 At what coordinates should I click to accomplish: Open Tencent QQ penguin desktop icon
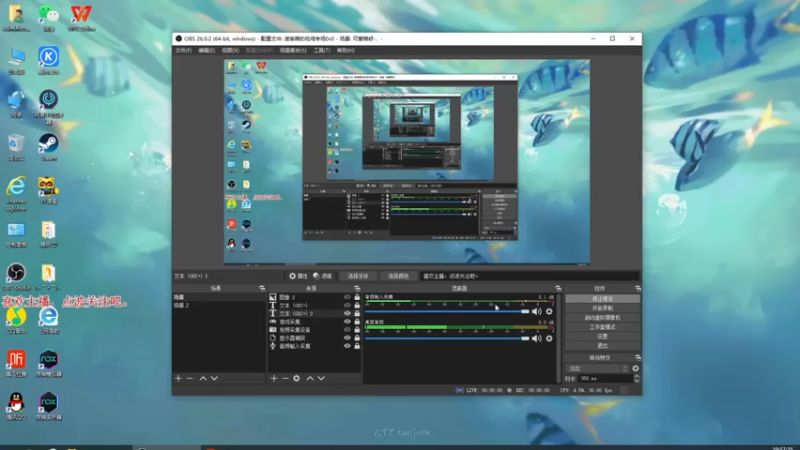coord(16,406)
